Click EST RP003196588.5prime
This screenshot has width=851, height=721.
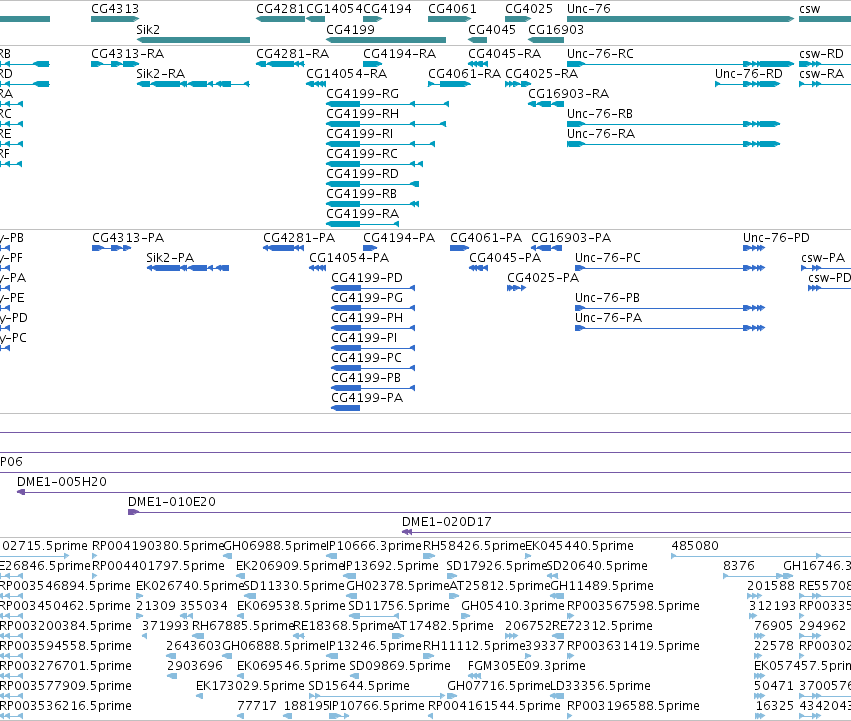[x=633, y=706]
